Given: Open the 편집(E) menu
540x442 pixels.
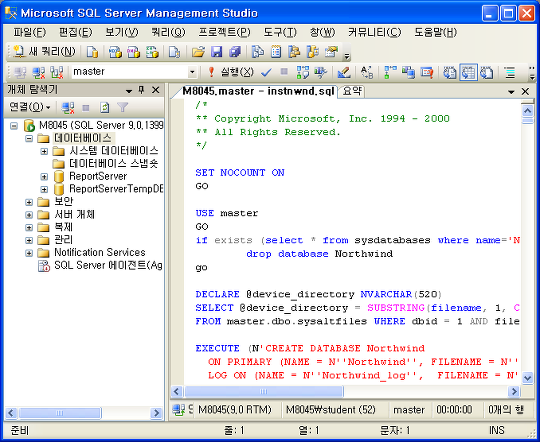Looking at the screenshot, I should click(75, 32).
